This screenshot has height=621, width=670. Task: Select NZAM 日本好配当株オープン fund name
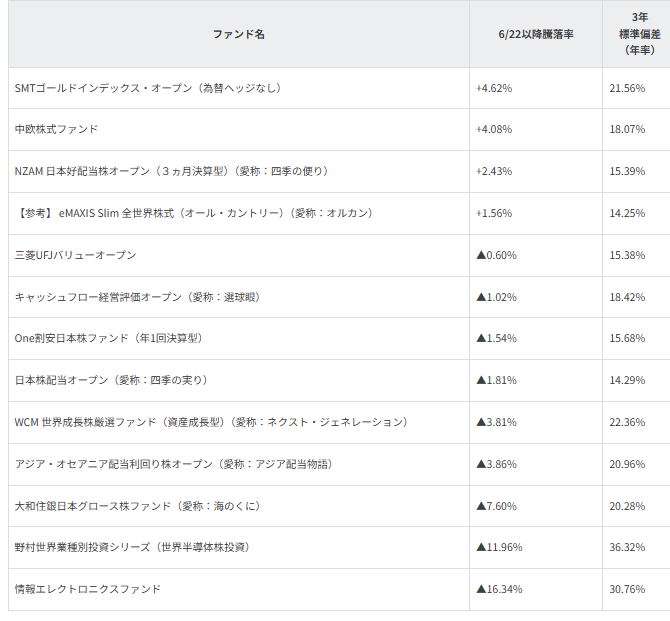(x=171, y=171)
